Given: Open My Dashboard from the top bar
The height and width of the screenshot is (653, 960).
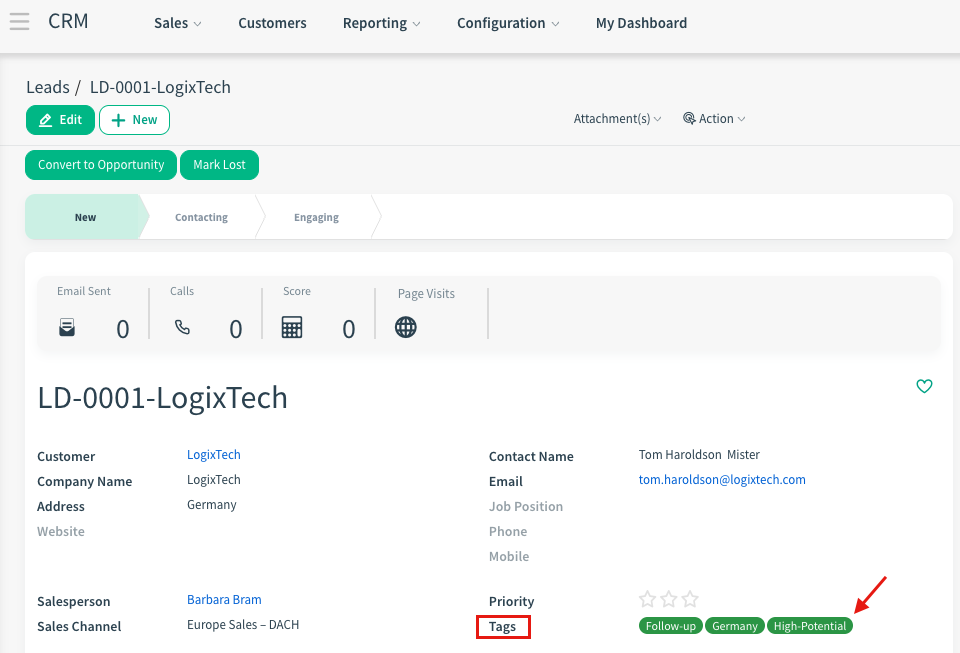Looking at the screenshot, I should [x=641, y=23].
